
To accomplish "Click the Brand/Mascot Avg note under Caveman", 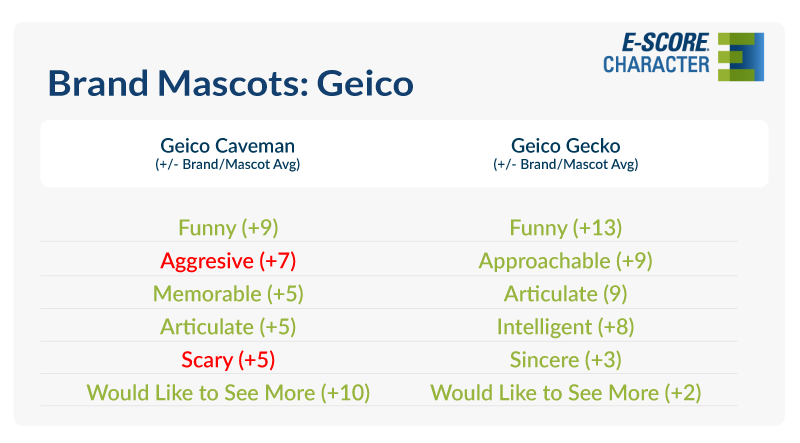I will (228, 164).
